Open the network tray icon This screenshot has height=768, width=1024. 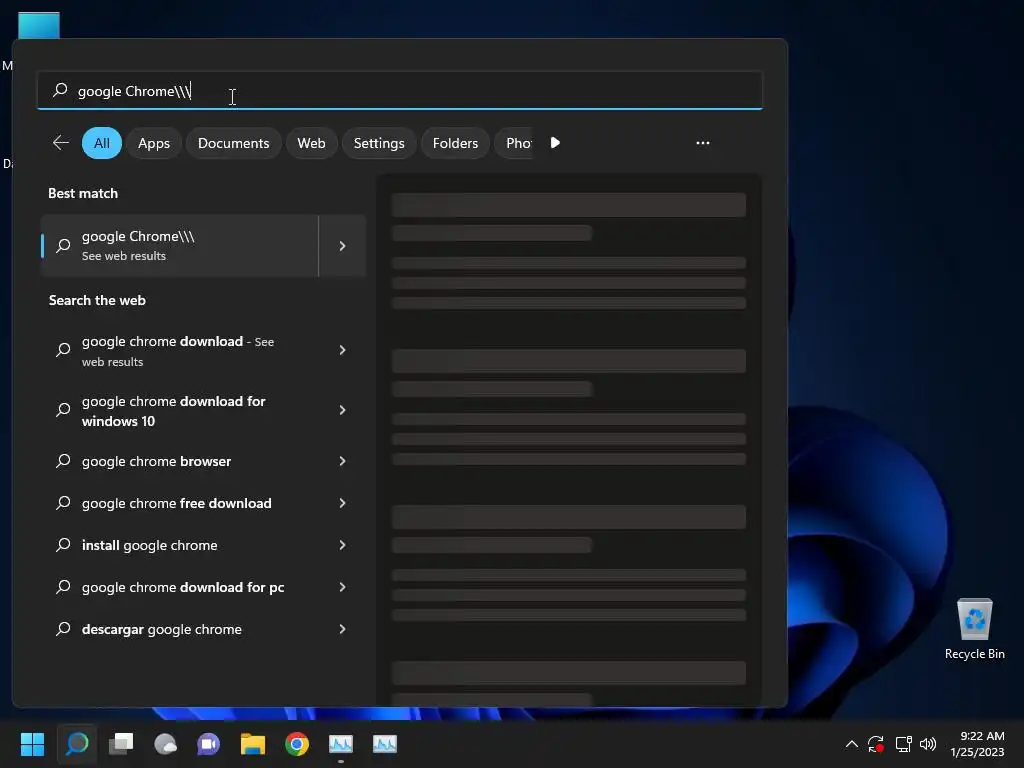point(903,744)
